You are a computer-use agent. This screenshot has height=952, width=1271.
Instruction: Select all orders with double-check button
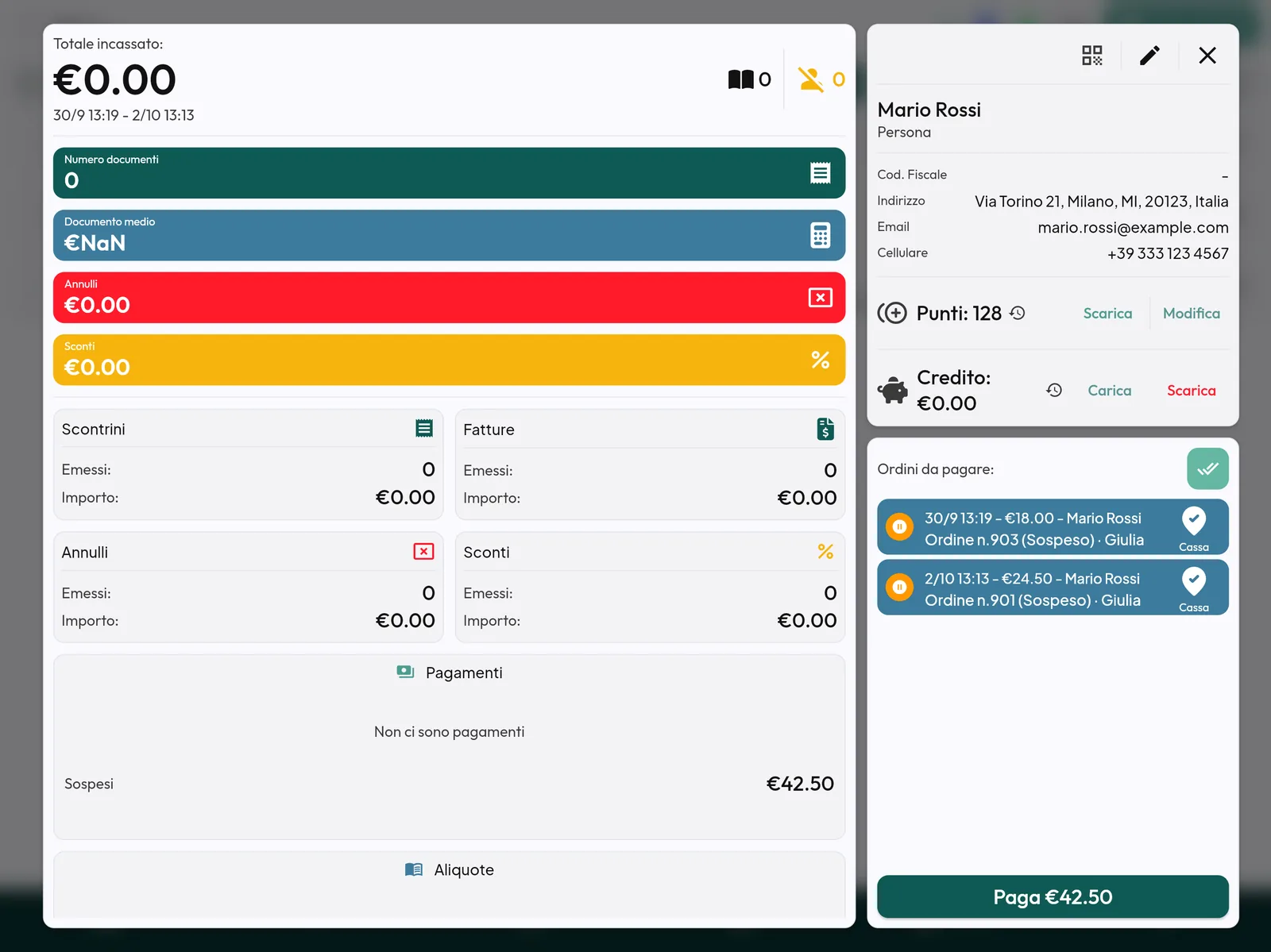(x=1207, y=469)
